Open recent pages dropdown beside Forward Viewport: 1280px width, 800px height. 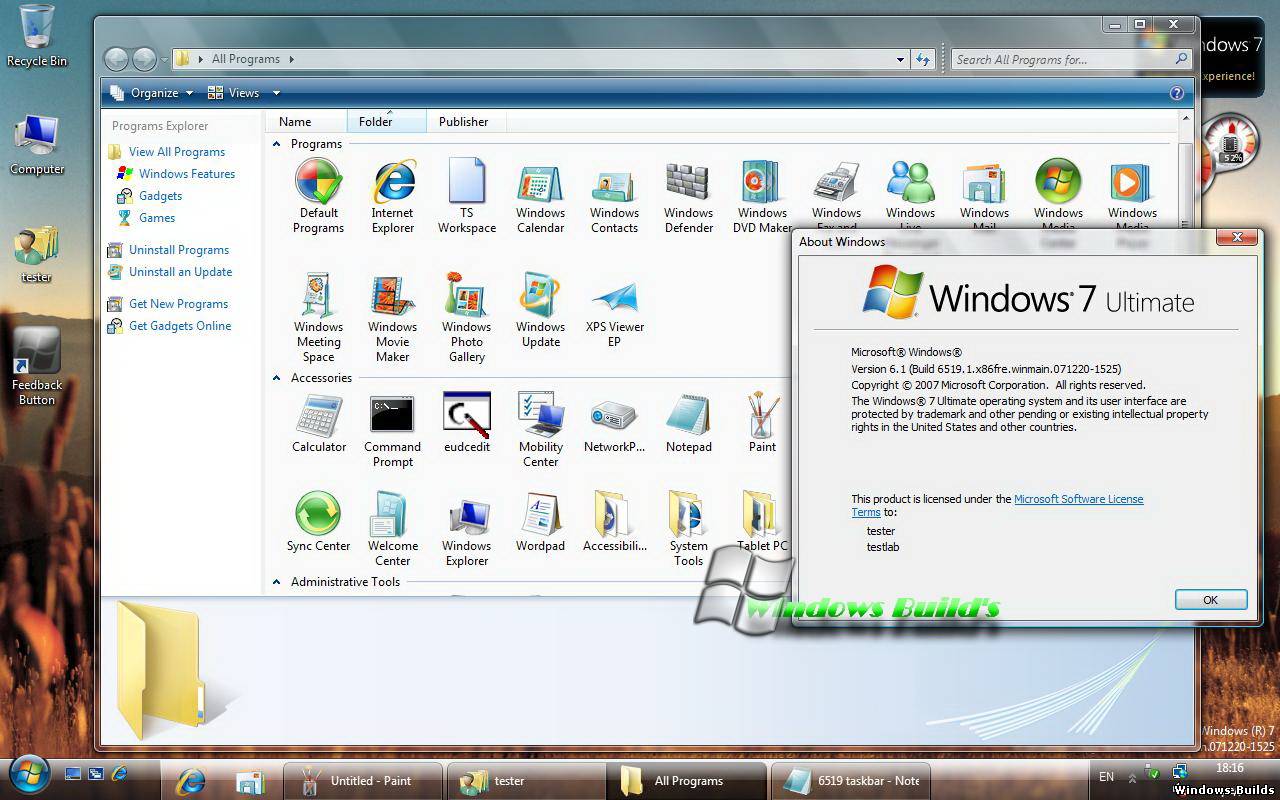165,60
